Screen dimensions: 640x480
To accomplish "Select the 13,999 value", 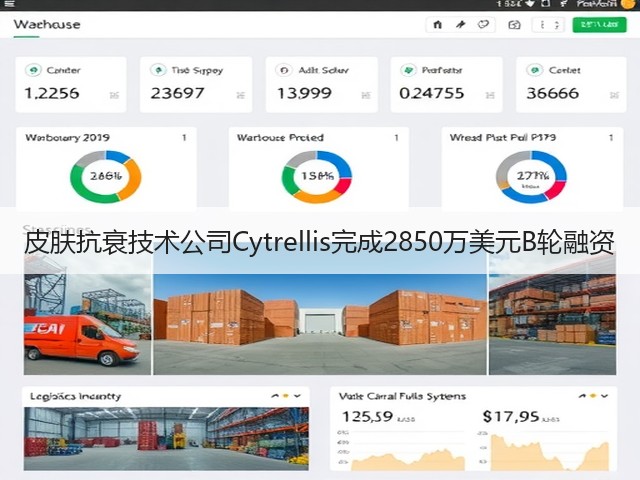I will [304, 93].
